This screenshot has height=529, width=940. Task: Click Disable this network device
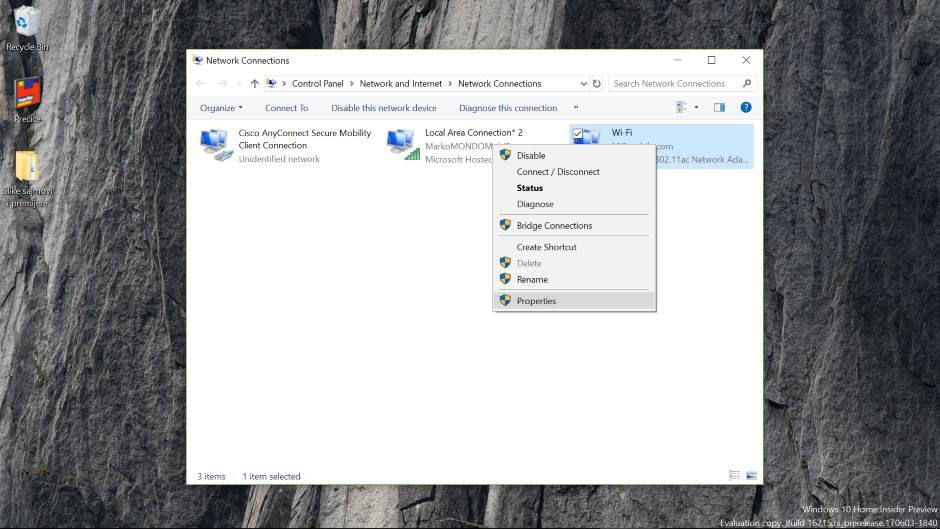point(384,108)
